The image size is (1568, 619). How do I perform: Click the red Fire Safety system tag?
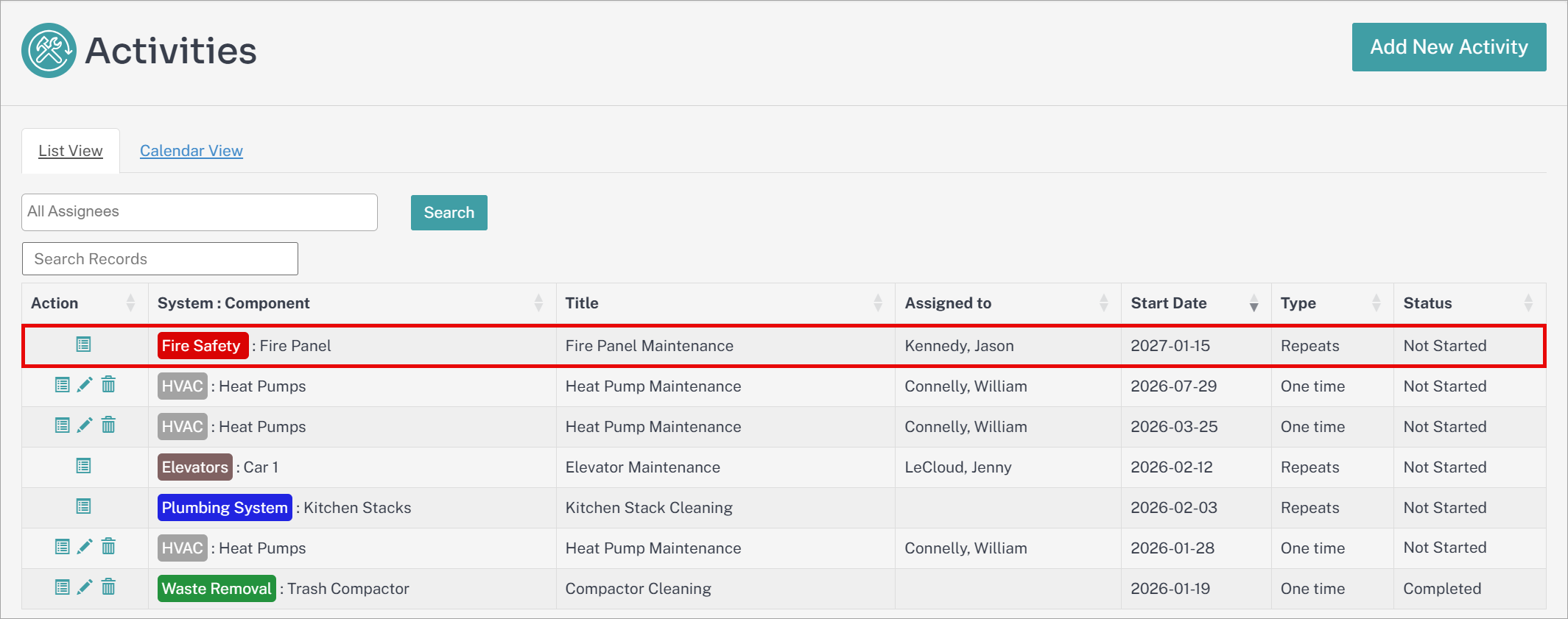point(203,346)
